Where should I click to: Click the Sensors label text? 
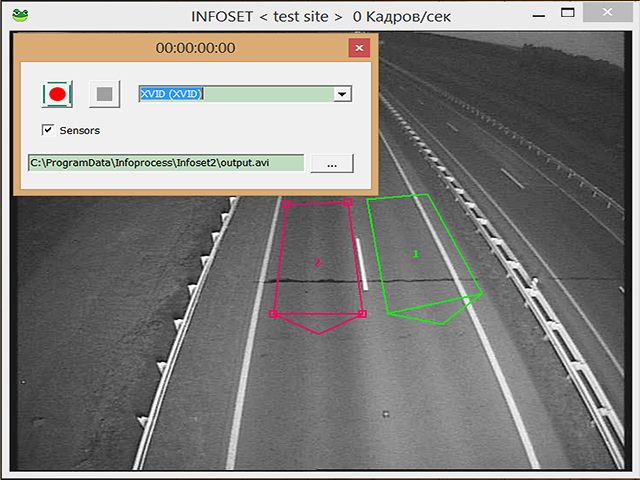[80, 130]
